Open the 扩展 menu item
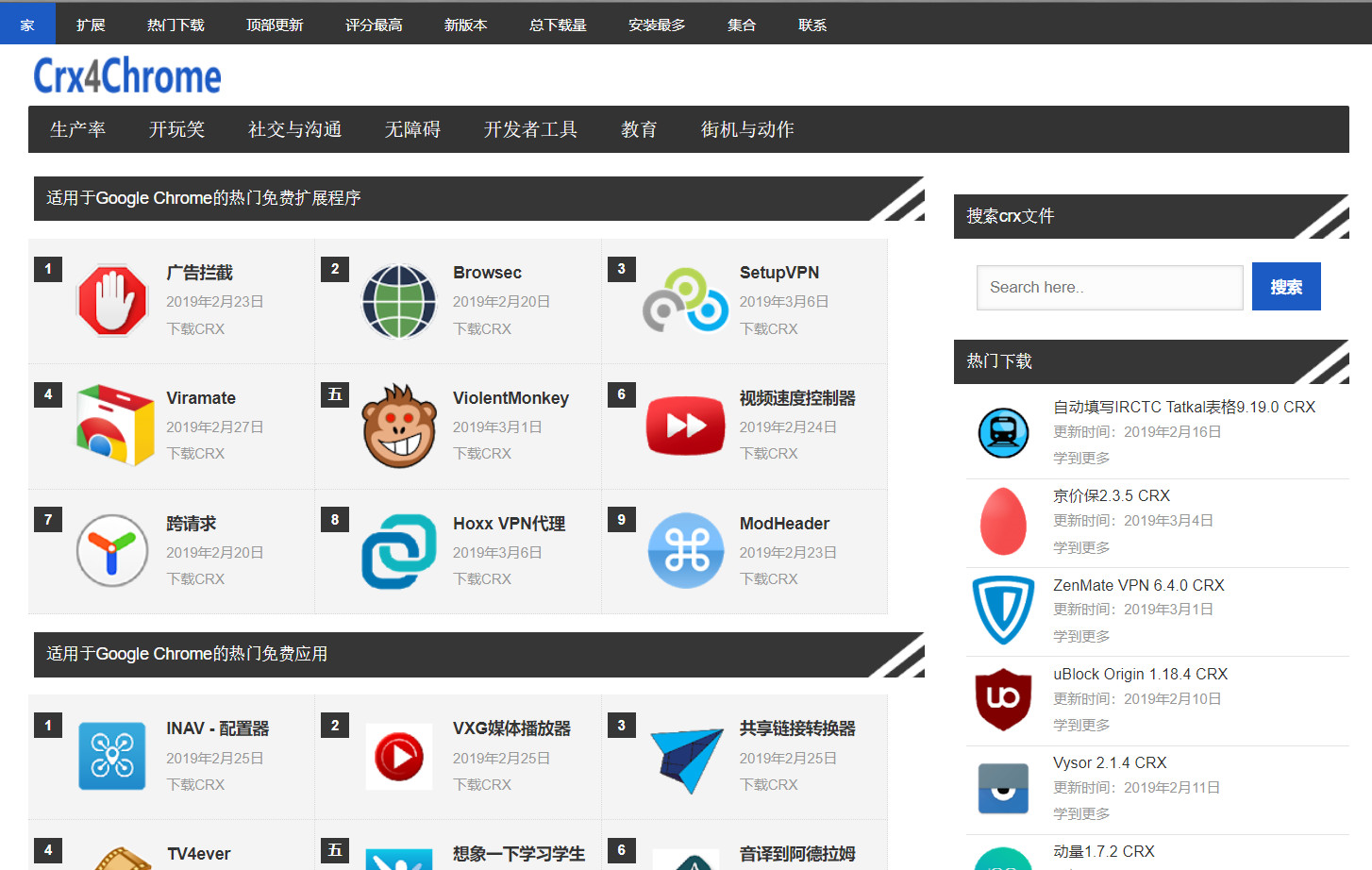Viewport: 1372px width, 870px height. (x=91, y=25)
